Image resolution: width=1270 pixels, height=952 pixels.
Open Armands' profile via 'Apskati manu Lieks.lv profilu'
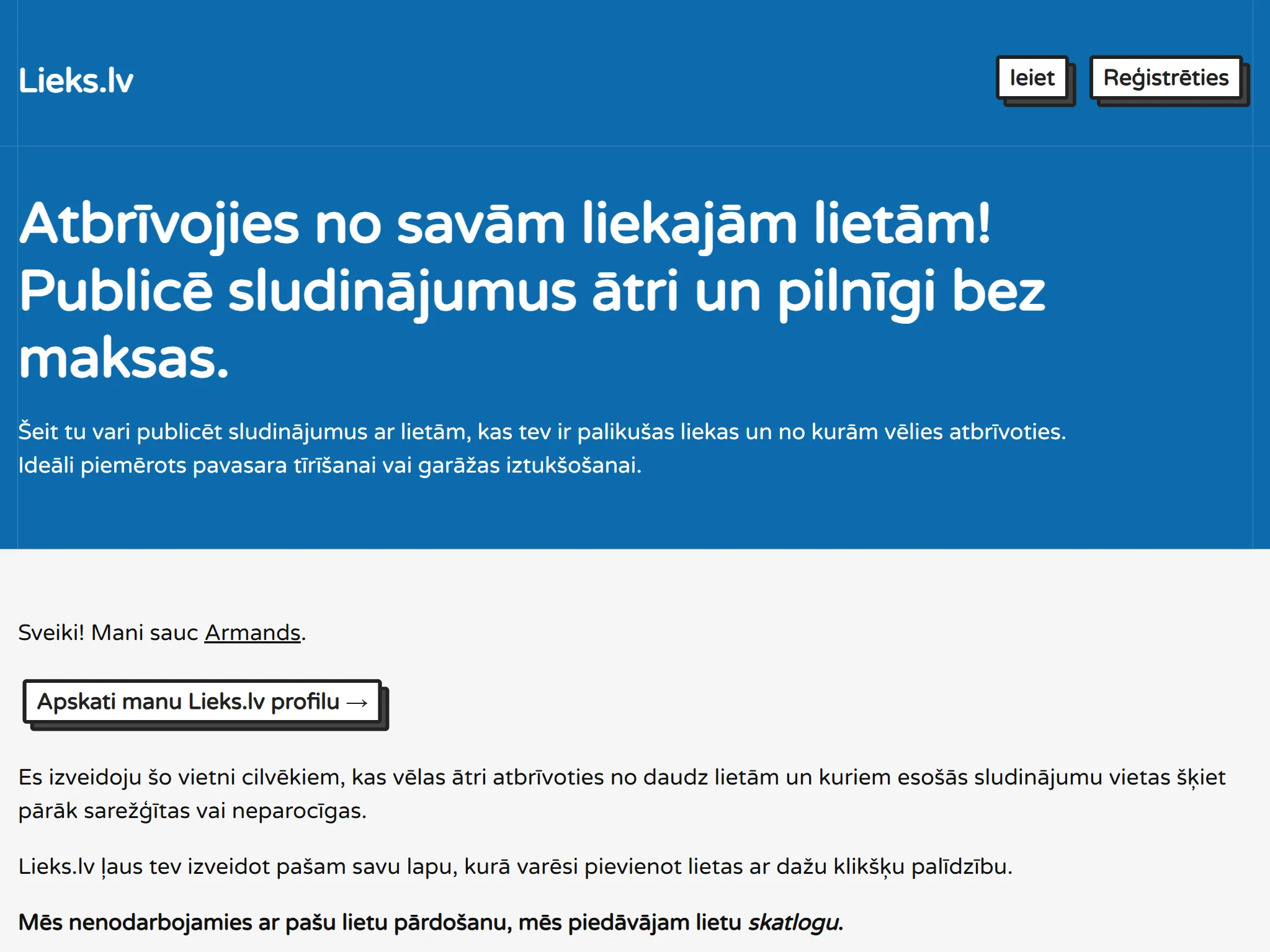(203, 701)
